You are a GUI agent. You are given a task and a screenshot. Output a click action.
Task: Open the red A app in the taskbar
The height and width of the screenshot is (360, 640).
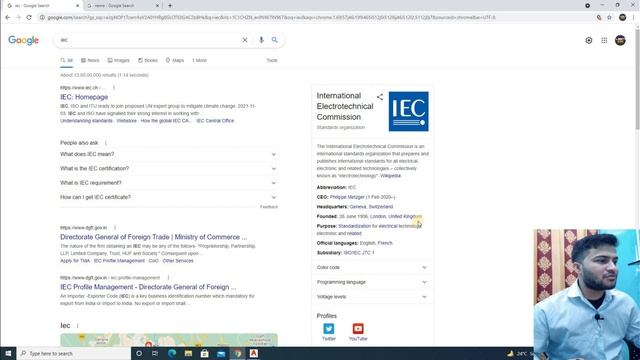point(253,353)
